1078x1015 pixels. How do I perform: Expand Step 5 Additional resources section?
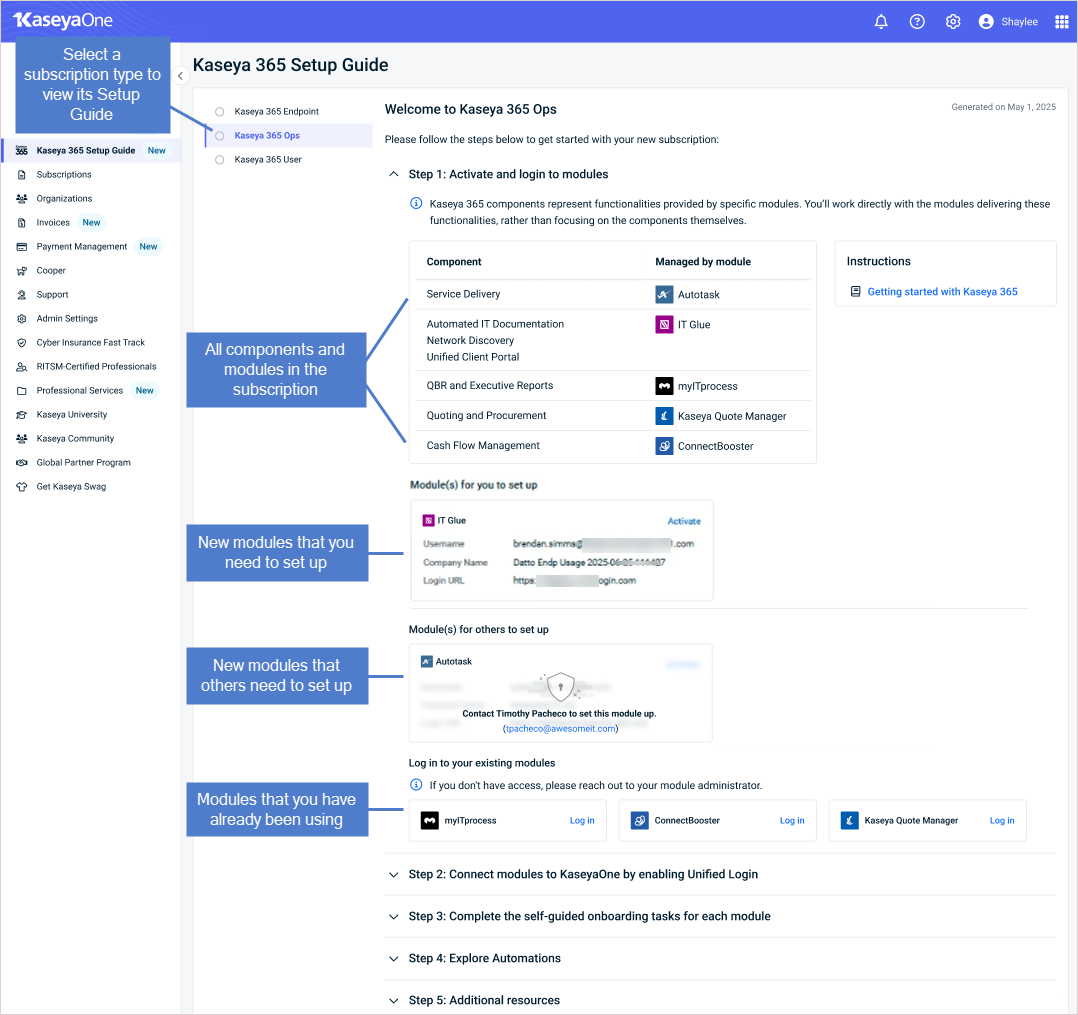coord(393,1001)
